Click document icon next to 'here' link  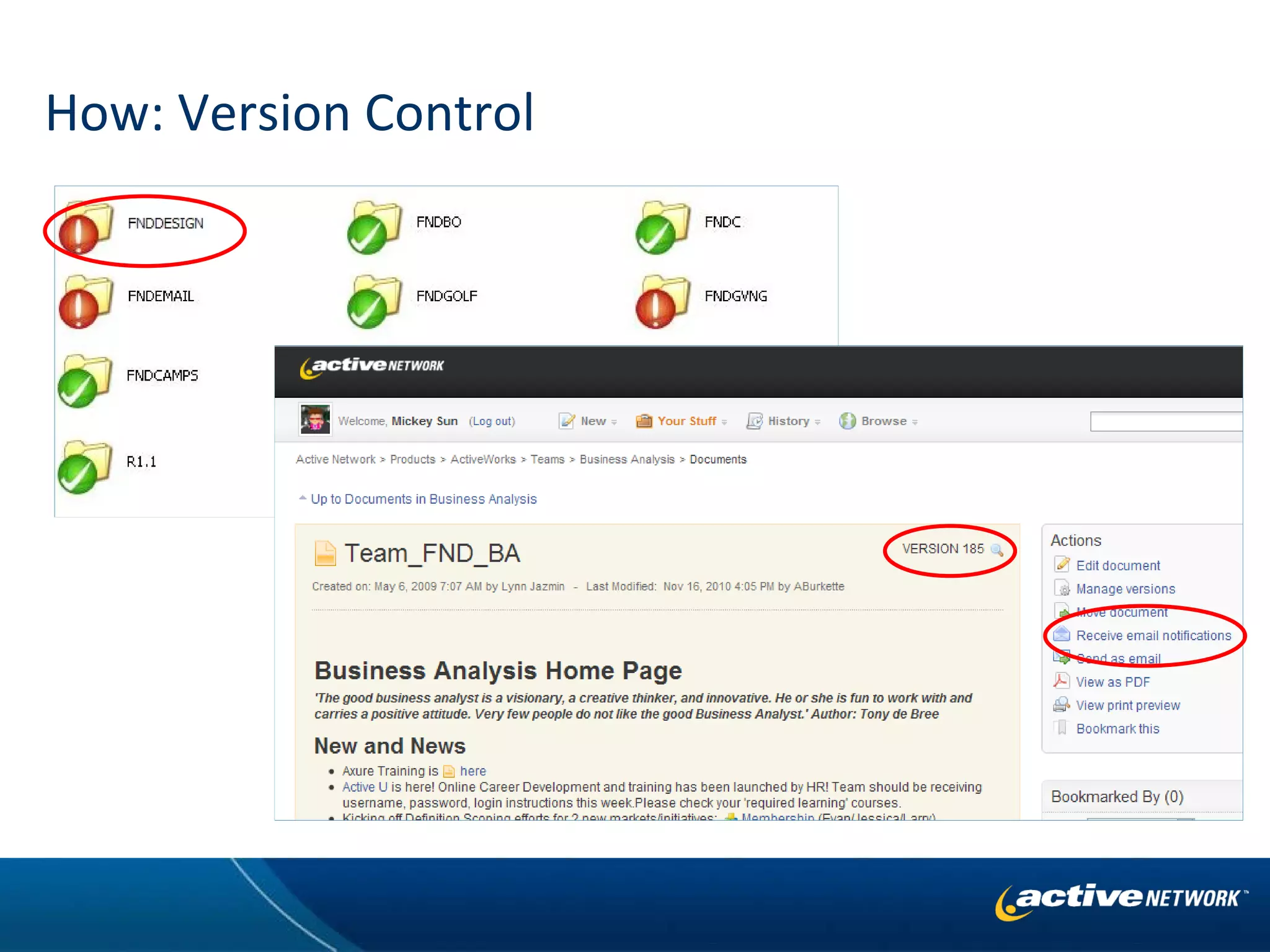click(449, 772)
